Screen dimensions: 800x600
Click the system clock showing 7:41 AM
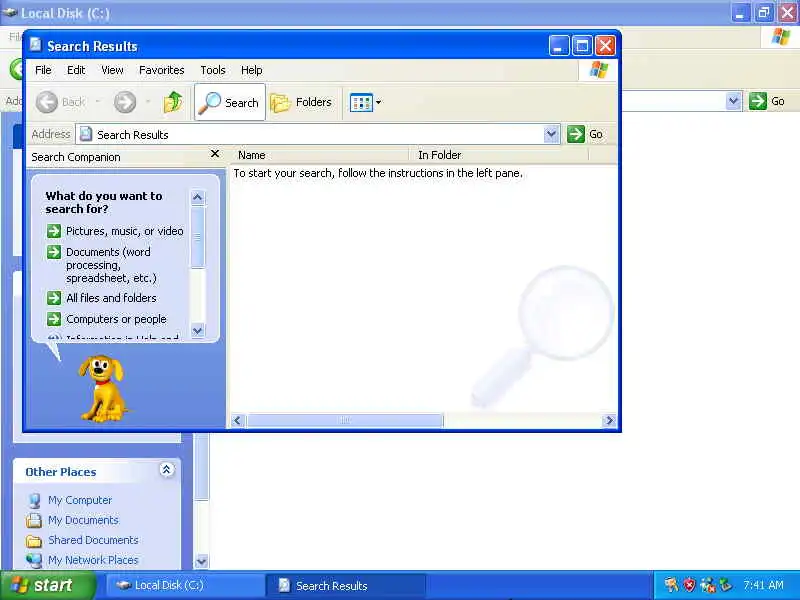click(x=763, y=585)
